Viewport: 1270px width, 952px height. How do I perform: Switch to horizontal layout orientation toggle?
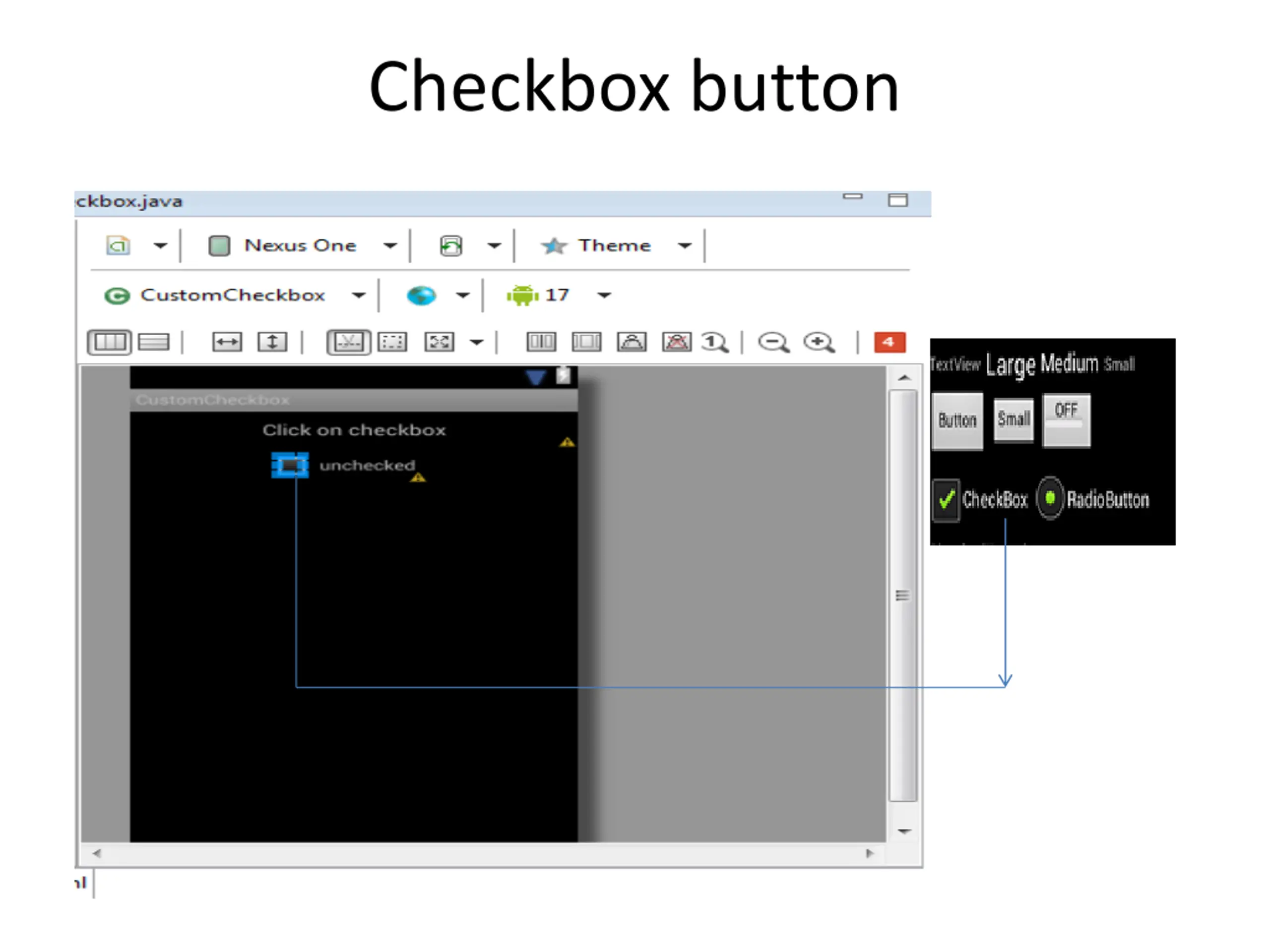point(109,342)
